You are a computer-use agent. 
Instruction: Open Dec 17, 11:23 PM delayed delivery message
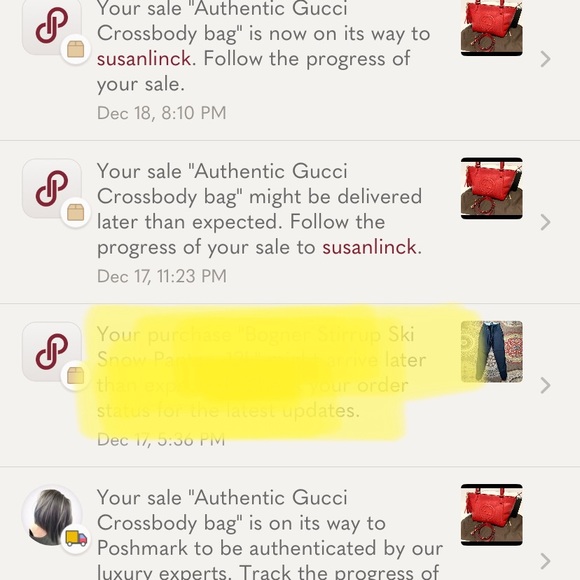point(290,222)
